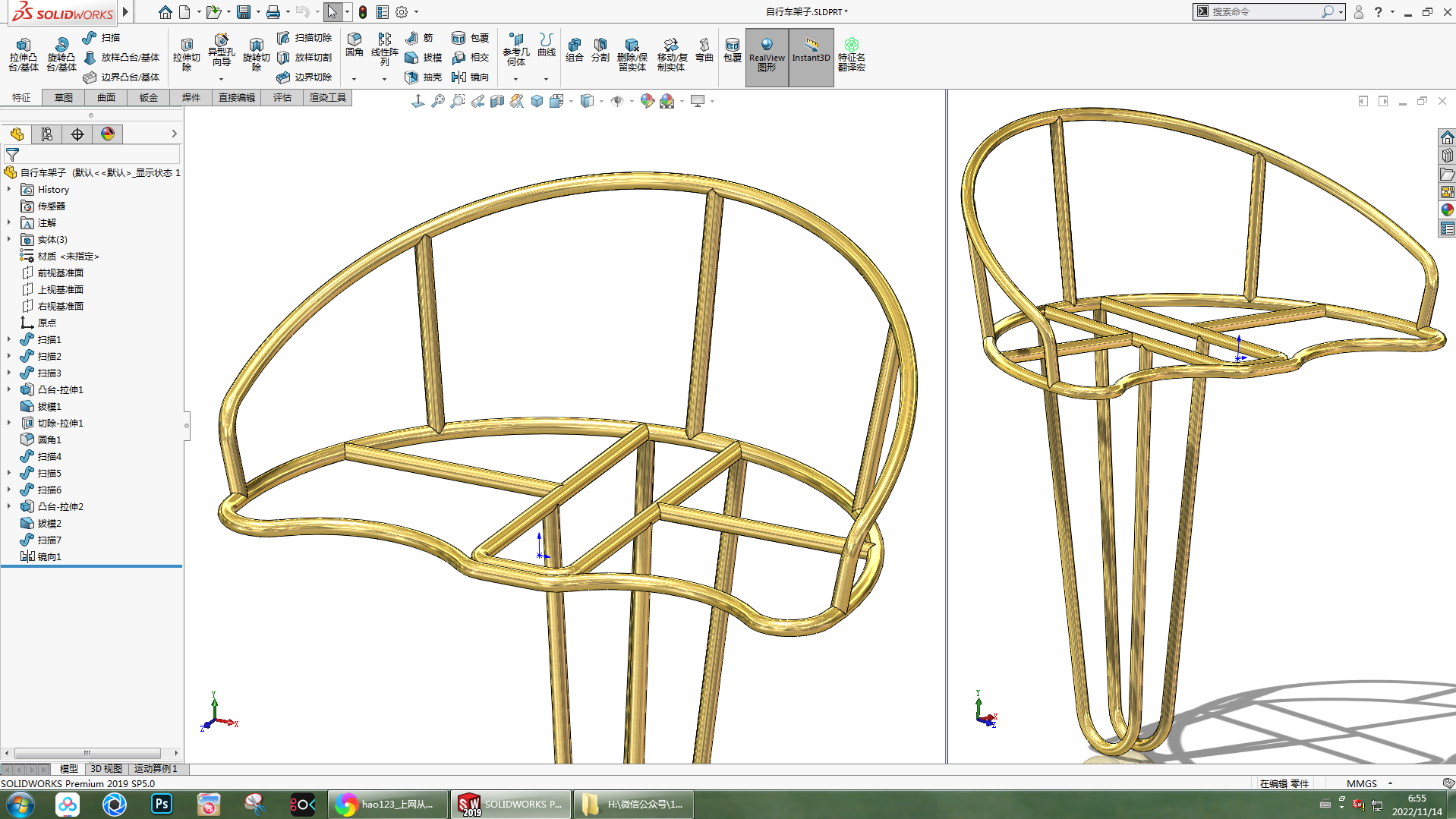1456x819 pixels.
Task: Switch to the 3D 视图 bottom tab
Action: [106, 769]
